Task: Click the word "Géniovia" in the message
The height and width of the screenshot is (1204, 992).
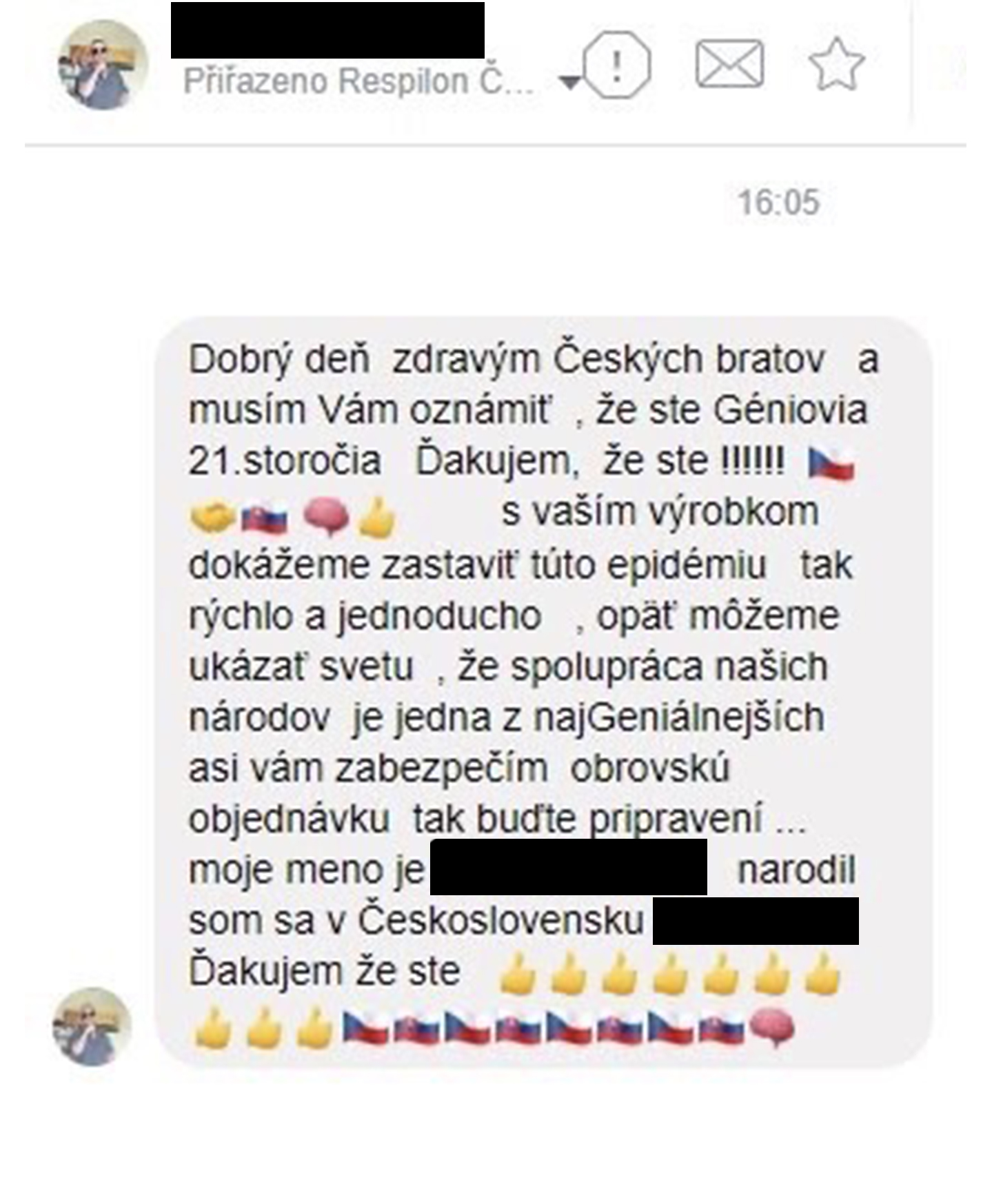Action: click(790, 410)
